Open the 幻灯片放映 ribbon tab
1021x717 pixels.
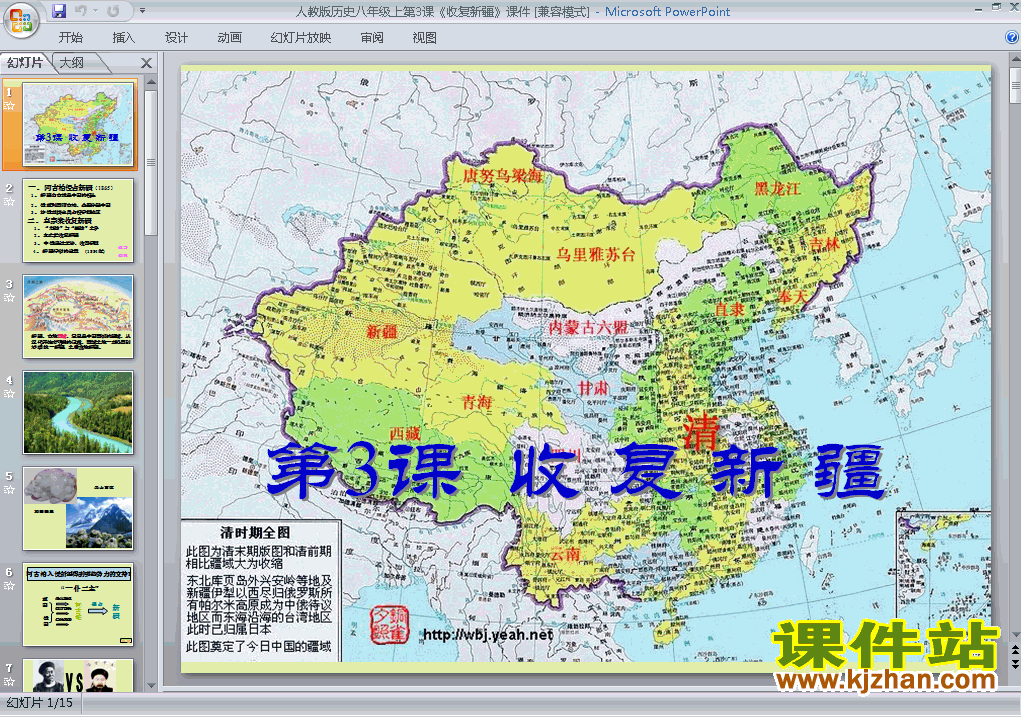coord(301,38)
